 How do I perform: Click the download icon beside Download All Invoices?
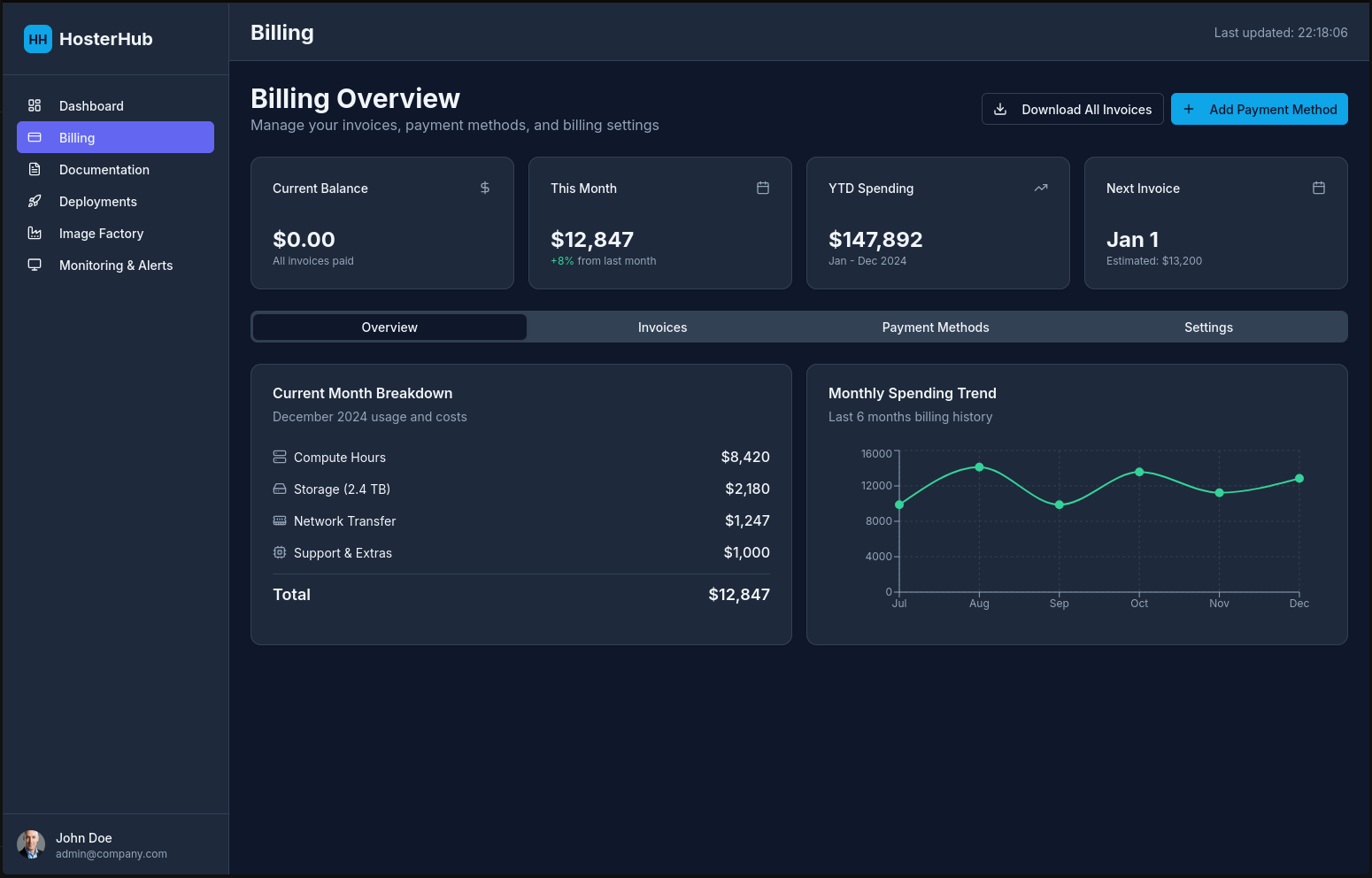(1000, 109)
